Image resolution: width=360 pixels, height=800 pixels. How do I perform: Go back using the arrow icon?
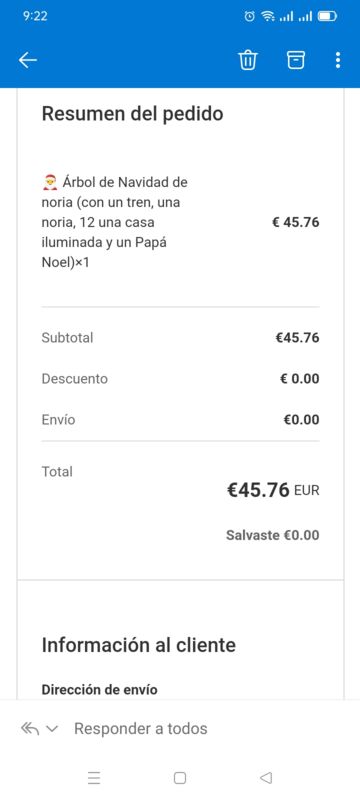coord(28,60)
